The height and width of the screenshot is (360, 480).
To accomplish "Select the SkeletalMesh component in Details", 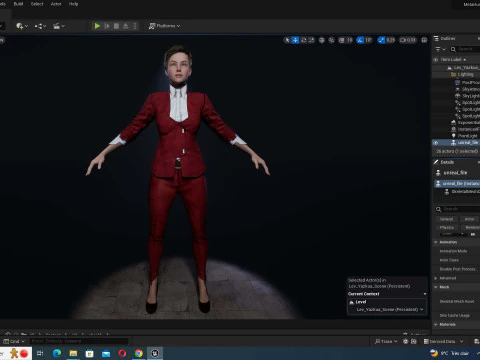I will [463, 192].
